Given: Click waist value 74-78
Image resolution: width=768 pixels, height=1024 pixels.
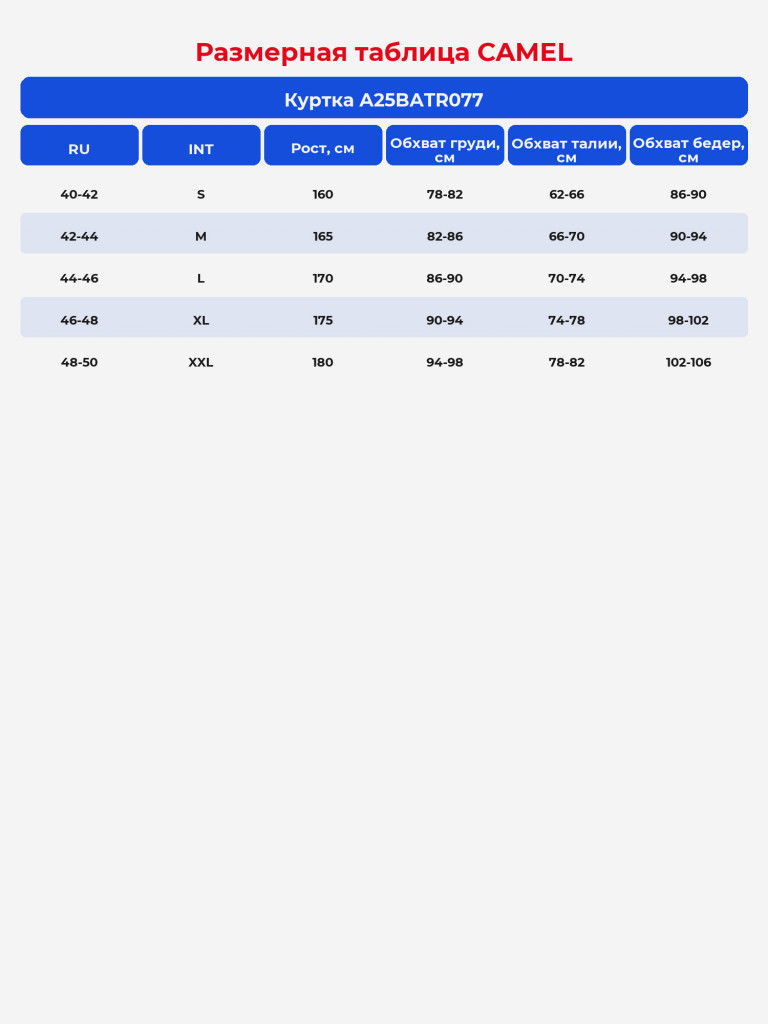Looking at the screenshot, I should [x=566, y=320].
